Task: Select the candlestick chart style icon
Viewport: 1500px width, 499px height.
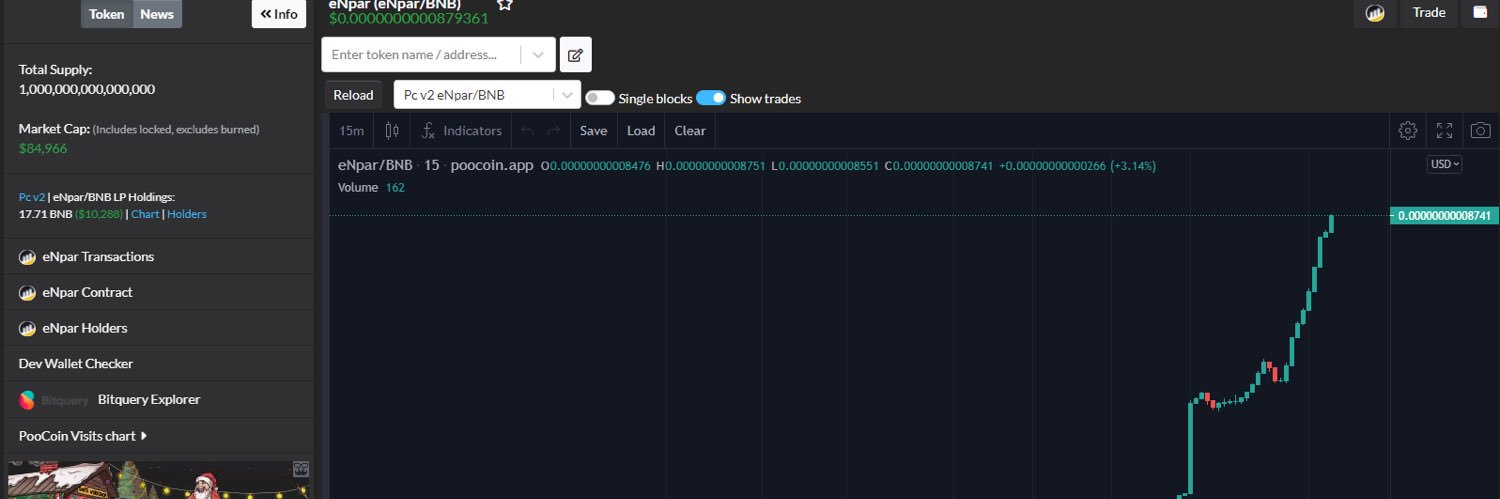Action: (x=391, y=131)
